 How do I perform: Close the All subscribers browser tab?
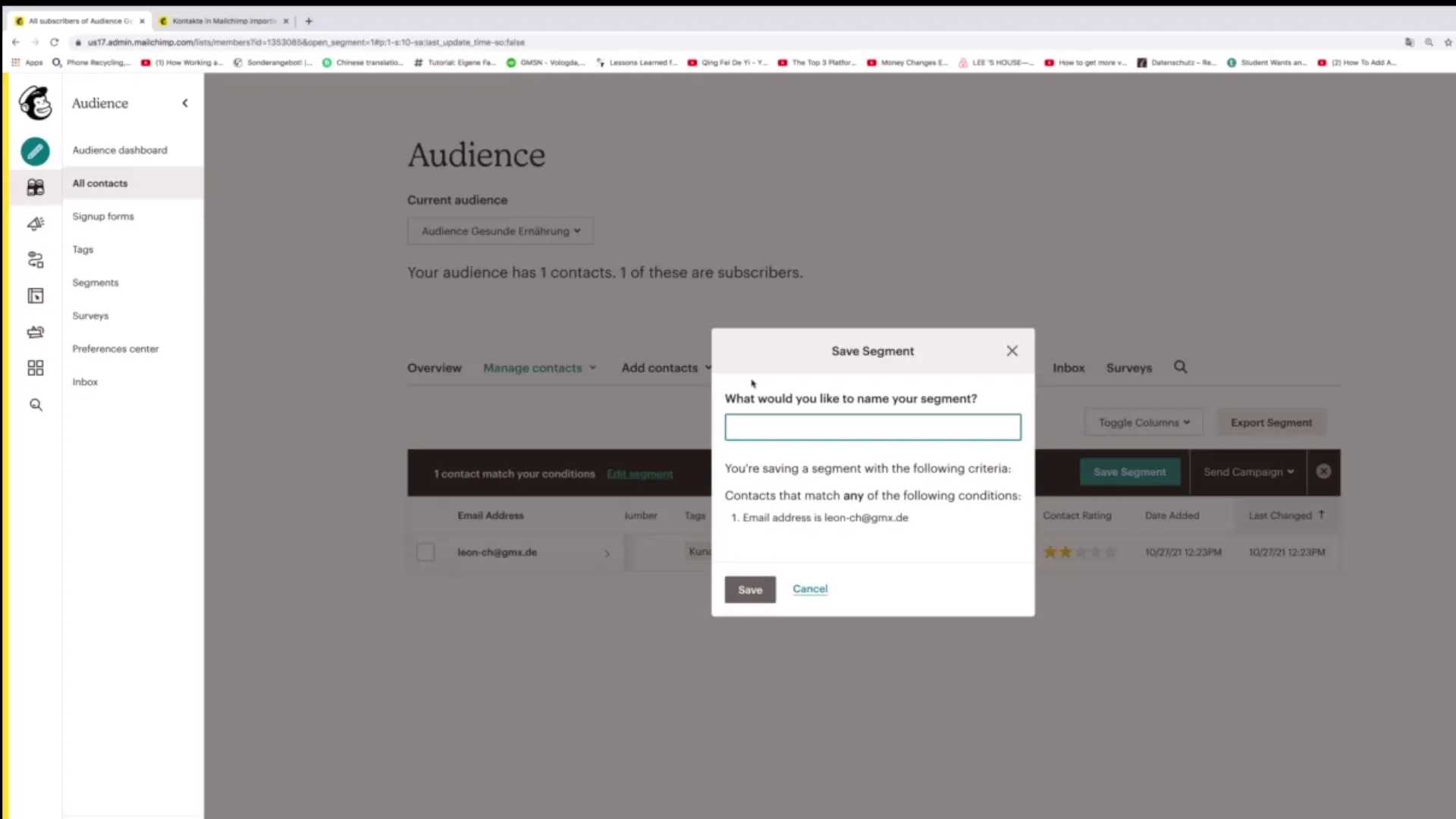[x=142, y=21]
